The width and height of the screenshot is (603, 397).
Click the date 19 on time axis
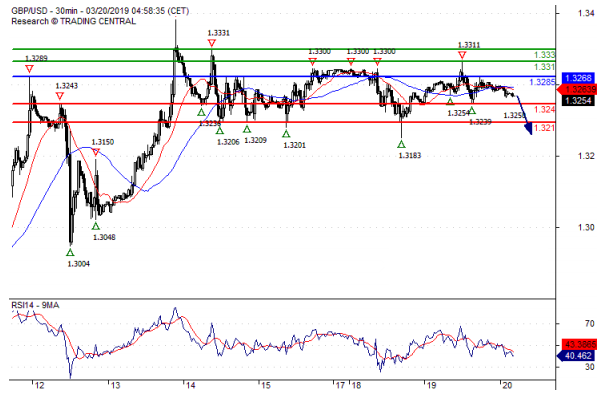[431, 385]
